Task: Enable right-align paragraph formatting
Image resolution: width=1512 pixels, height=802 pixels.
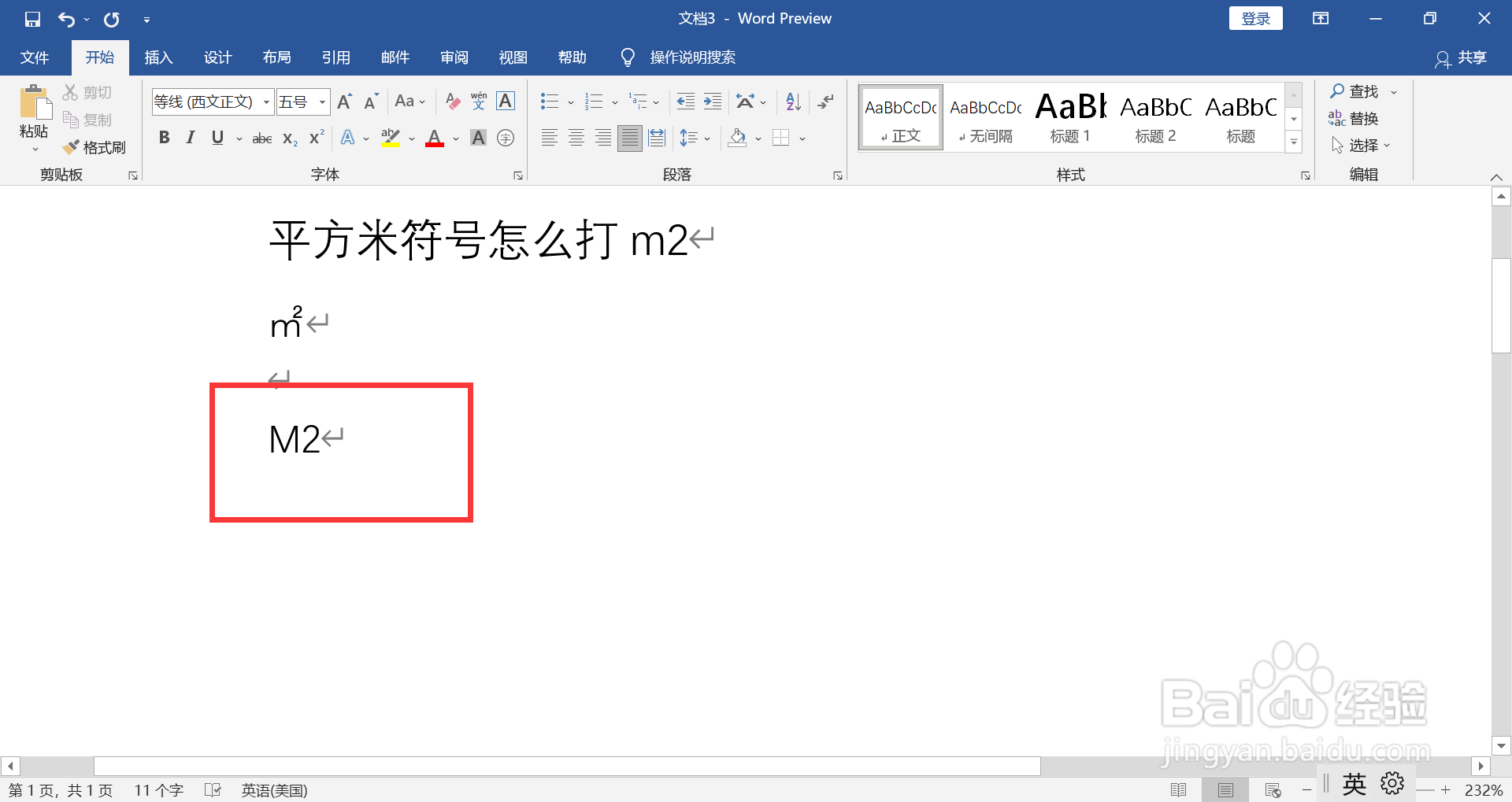Action: click(602, 138)
